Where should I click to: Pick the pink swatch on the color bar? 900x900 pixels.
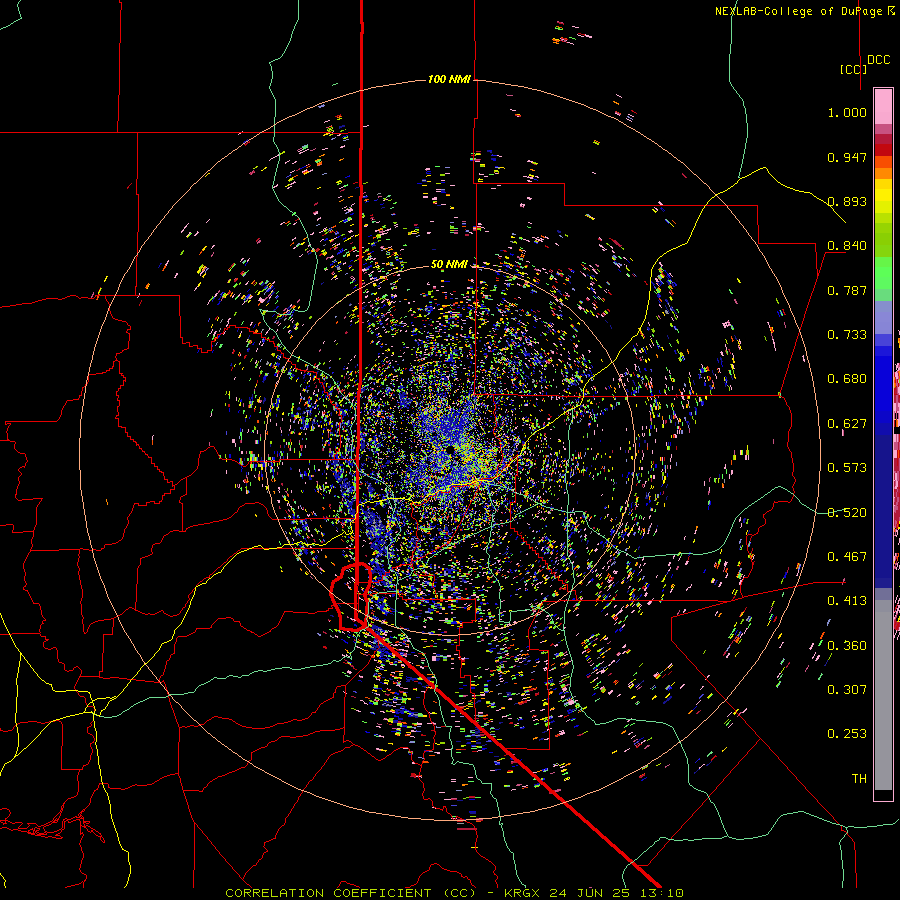click(x=883, y=106)
